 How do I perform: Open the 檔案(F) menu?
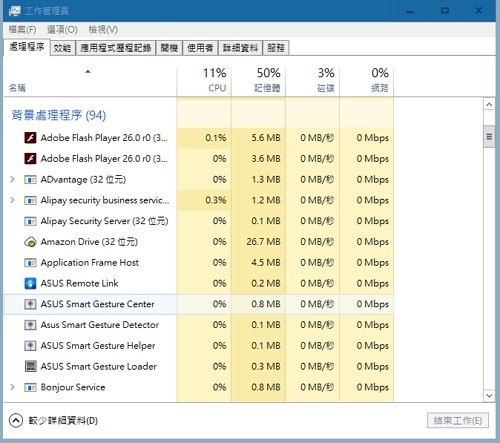[x=22, y=30]
